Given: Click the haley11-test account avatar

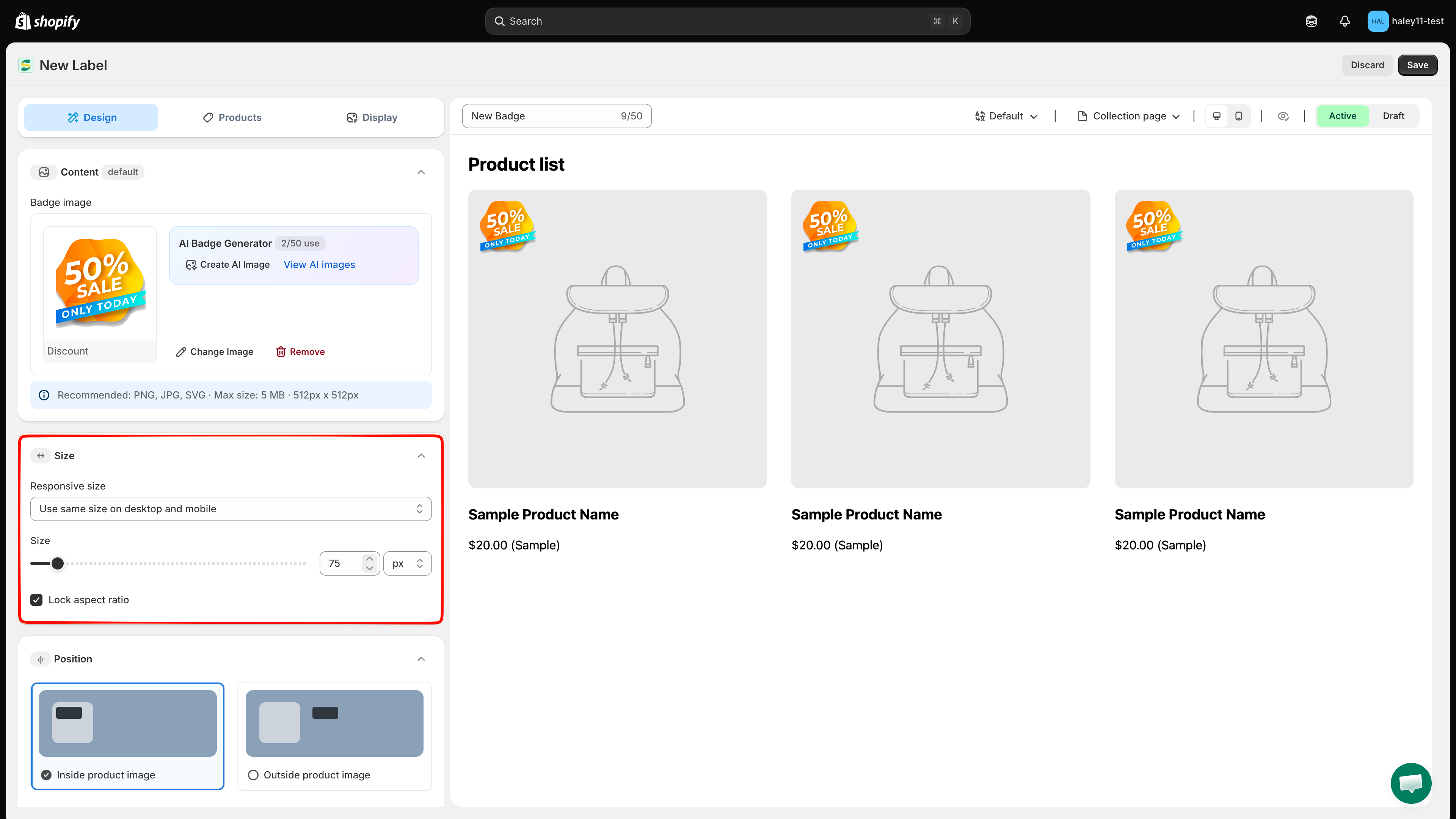Looking at the screenshot, I should [1378, 22].
